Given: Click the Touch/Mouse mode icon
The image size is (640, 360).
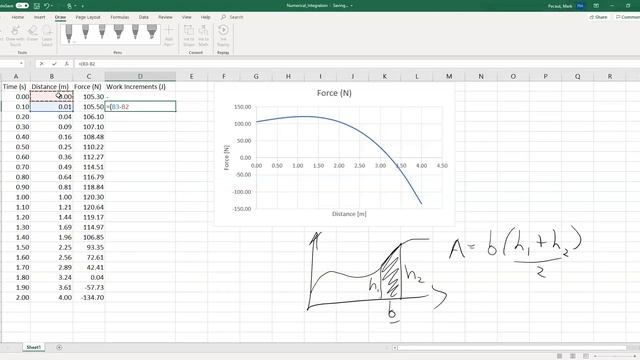Looking at the screenshot, I should tap(69, 6).
